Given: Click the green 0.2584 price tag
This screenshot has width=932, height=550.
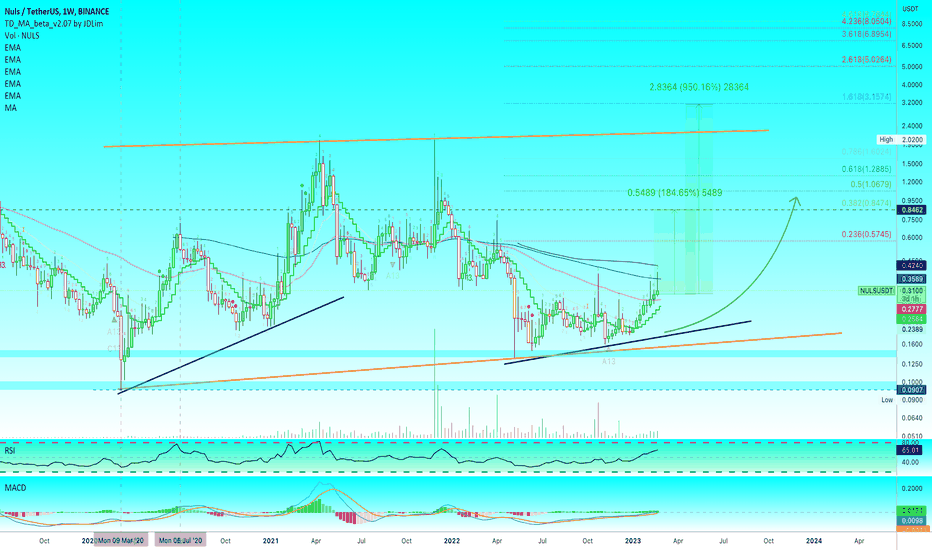Looking at the screenshot, I should pyautogui.click(x=912, y=319).
